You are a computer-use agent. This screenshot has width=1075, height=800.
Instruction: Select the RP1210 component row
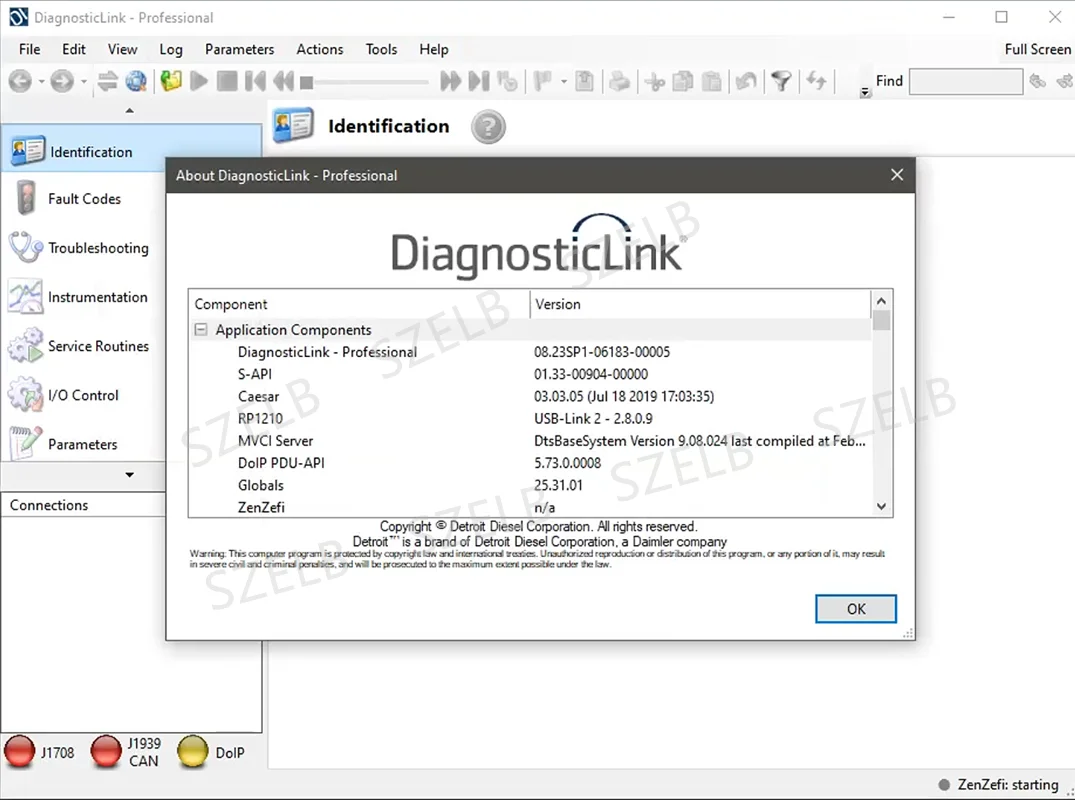point(529,419)
